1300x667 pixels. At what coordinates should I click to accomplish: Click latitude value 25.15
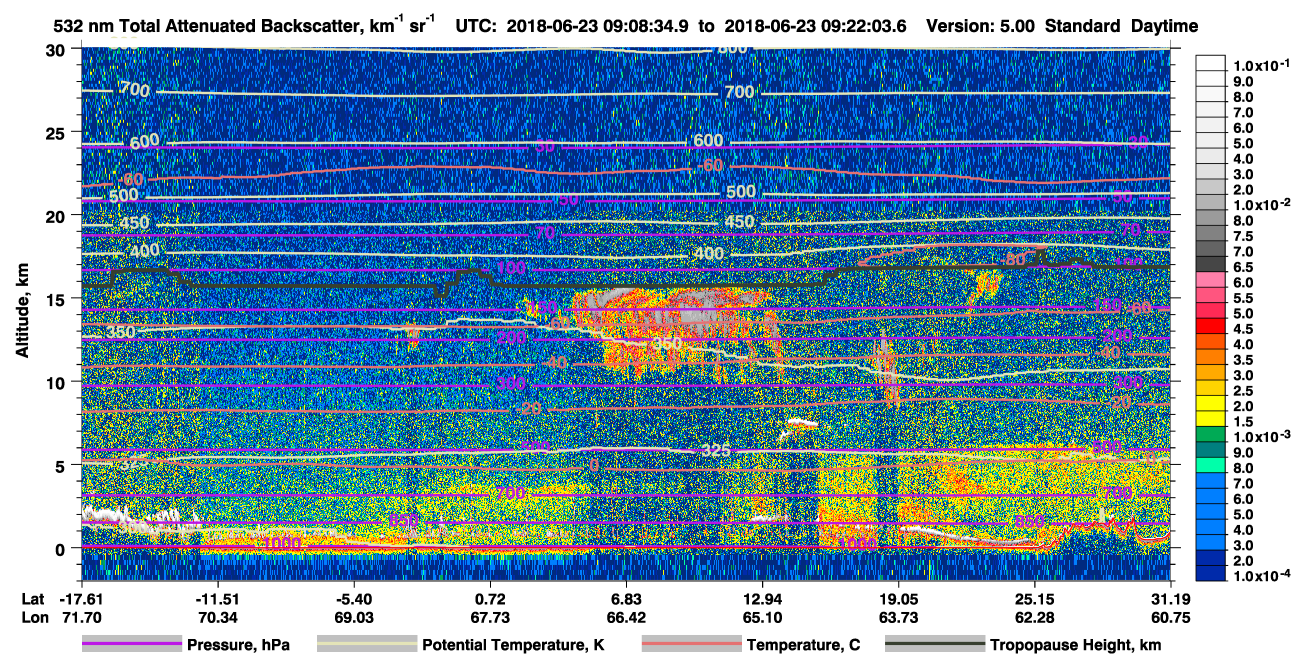(x=1034, y=599)
